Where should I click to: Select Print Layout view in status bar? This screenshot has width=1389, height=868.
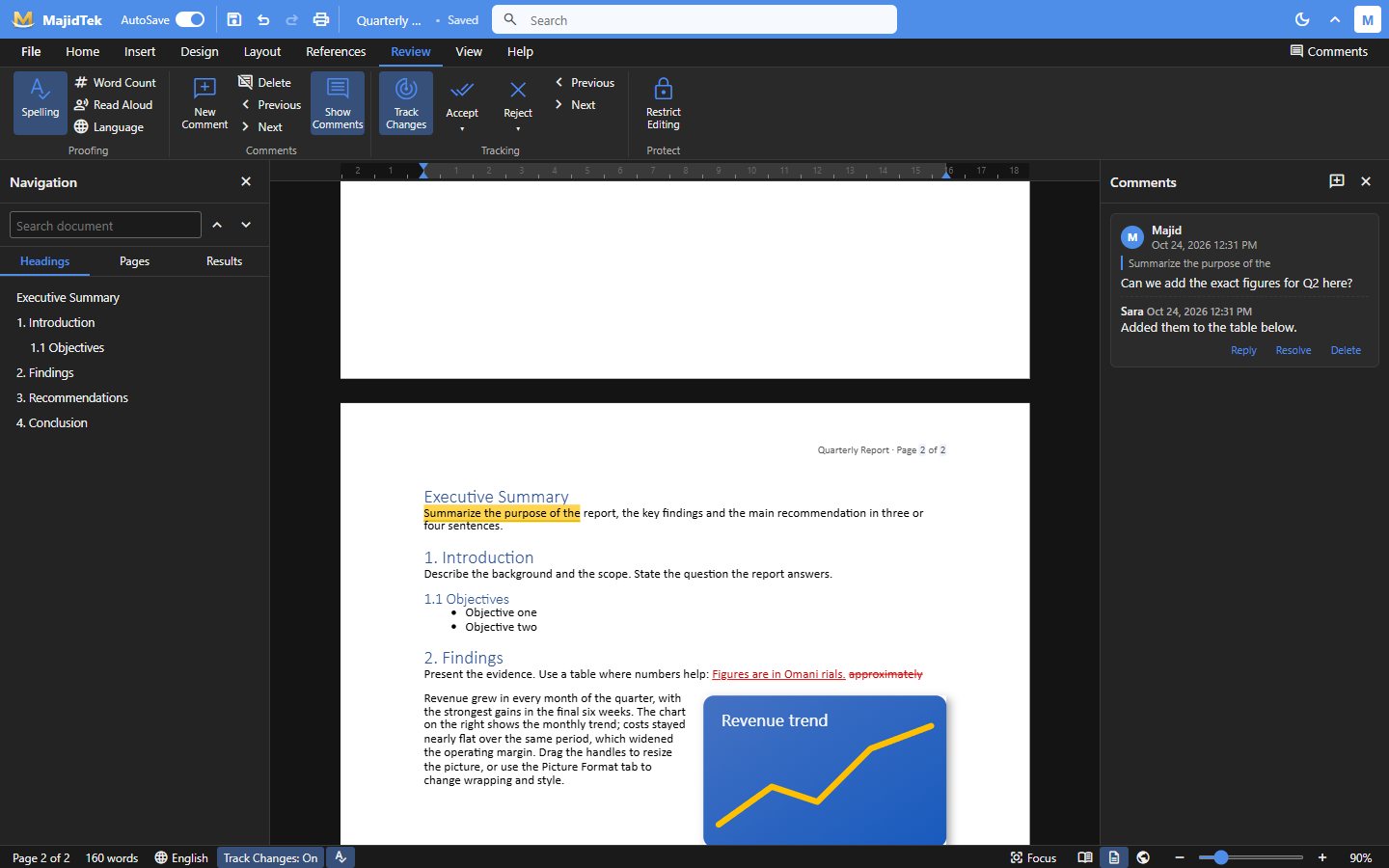(1114, 857)
